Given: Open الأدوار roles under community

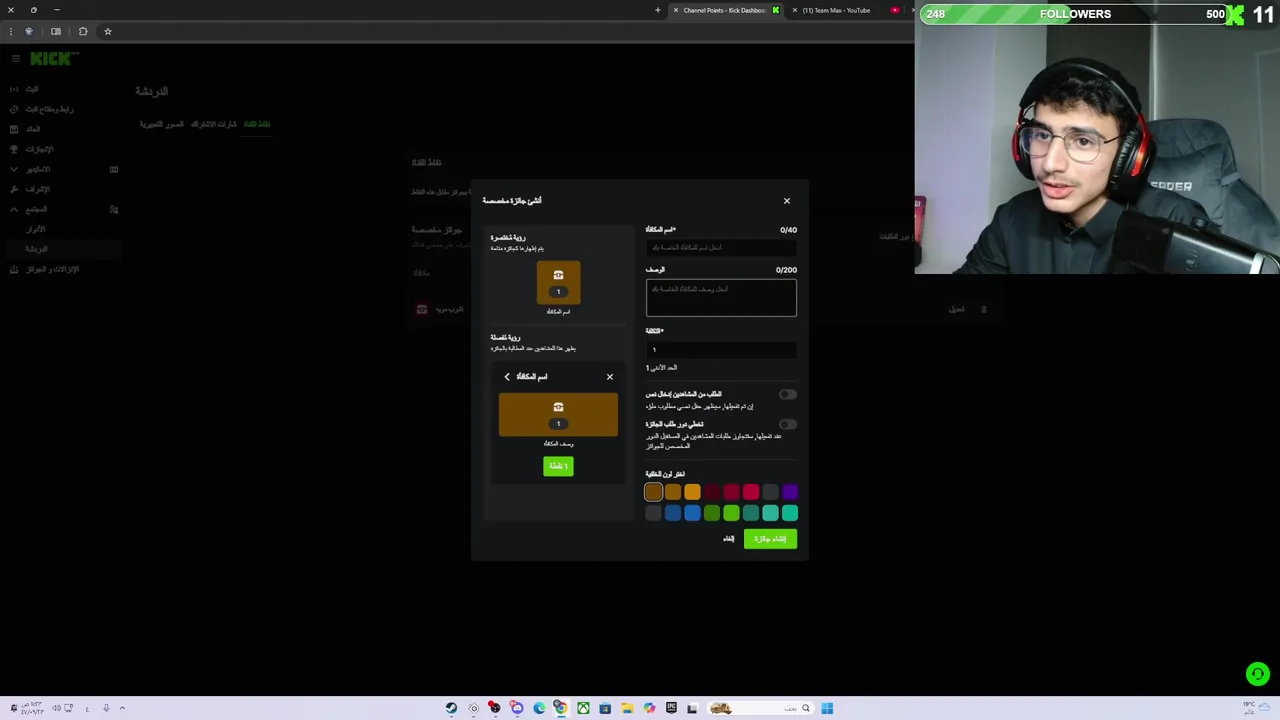Looking at the screenshot, I should (36, 229).
